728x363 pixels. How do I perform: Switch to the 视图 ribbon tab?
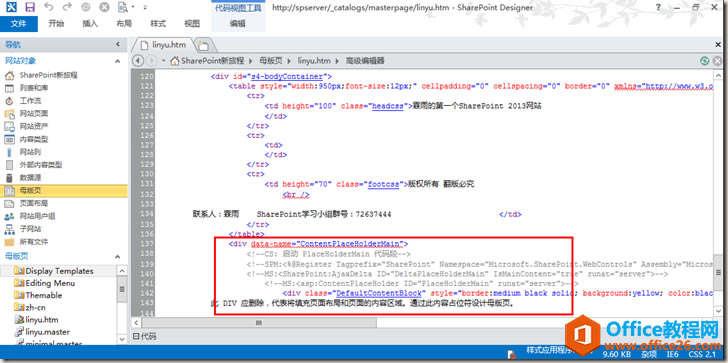(192, 24)
